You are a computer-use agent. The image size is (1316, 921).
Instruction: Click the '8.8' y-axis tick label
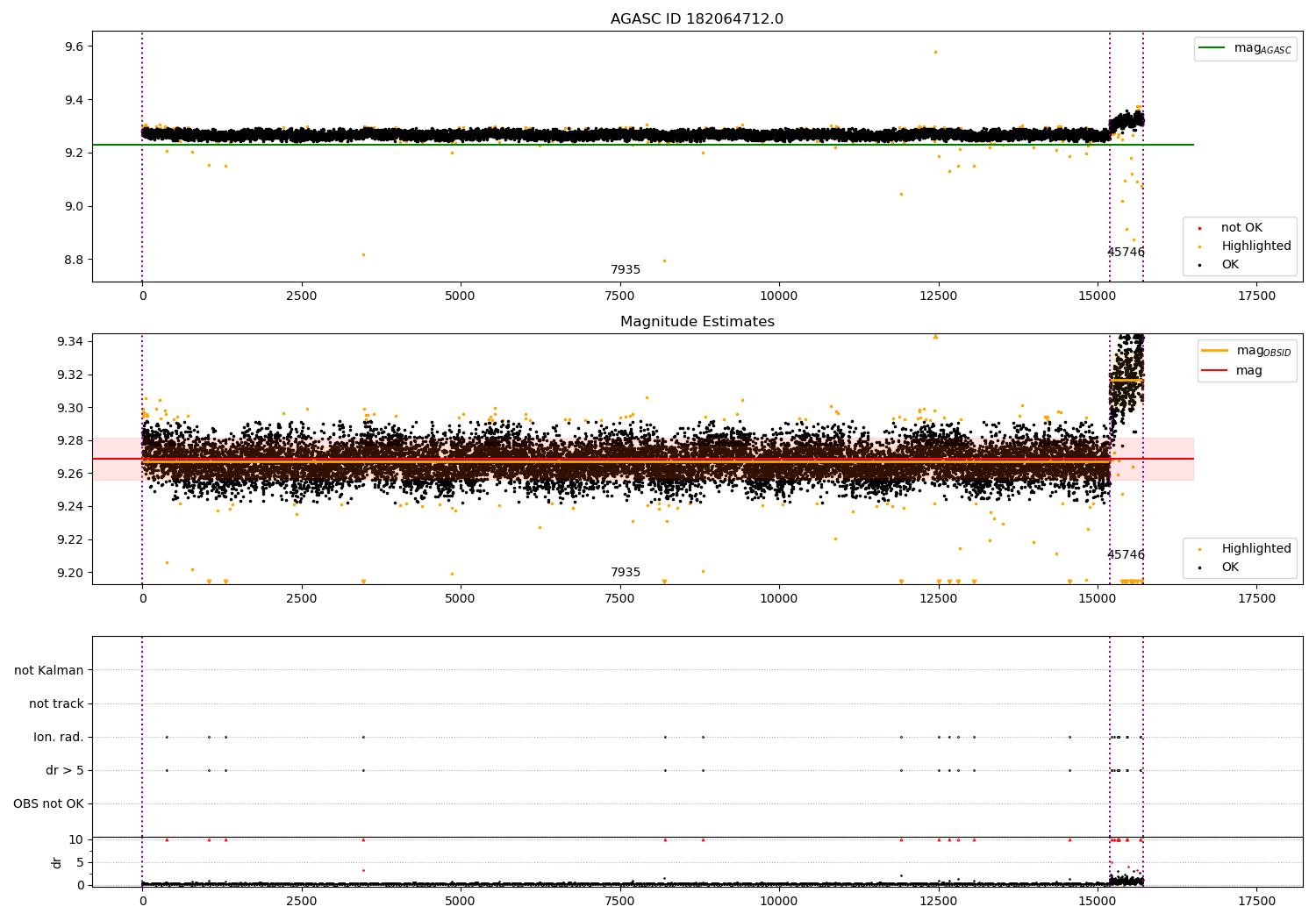74,261
